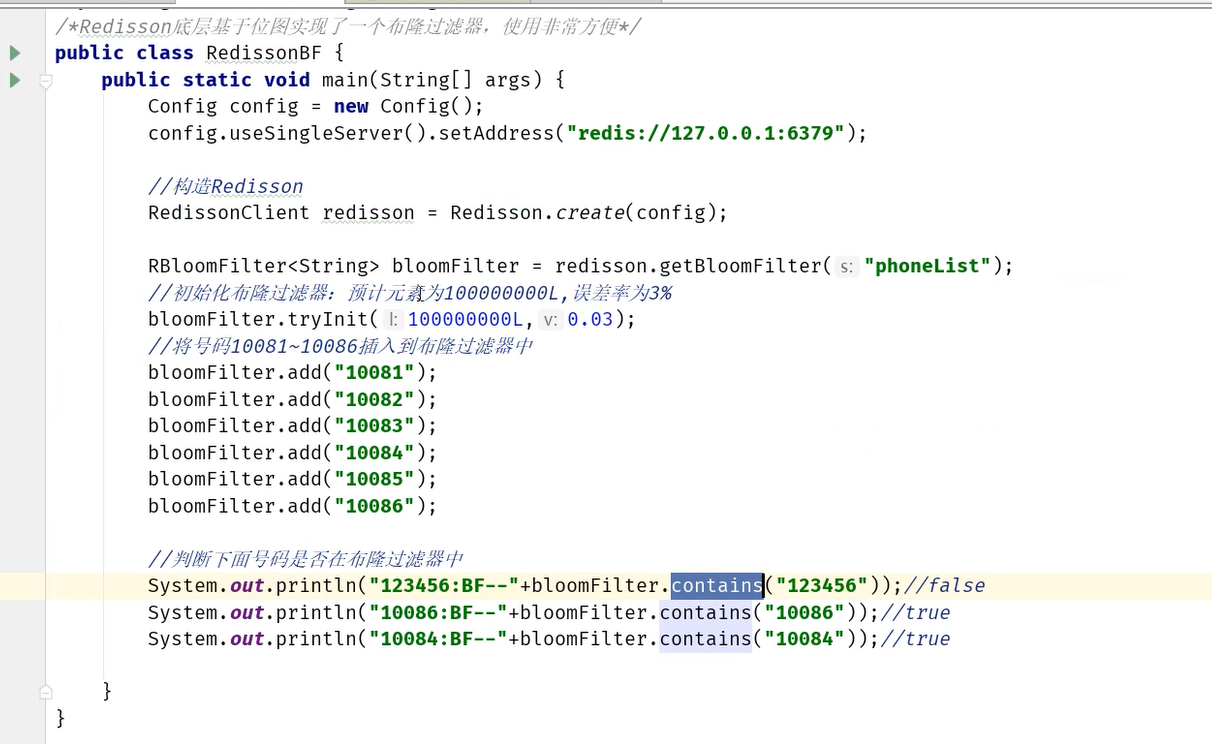Click the 100000000L argument in tryInit
This screenshot has width=1212, height=744.
click(x=465, y=320)
